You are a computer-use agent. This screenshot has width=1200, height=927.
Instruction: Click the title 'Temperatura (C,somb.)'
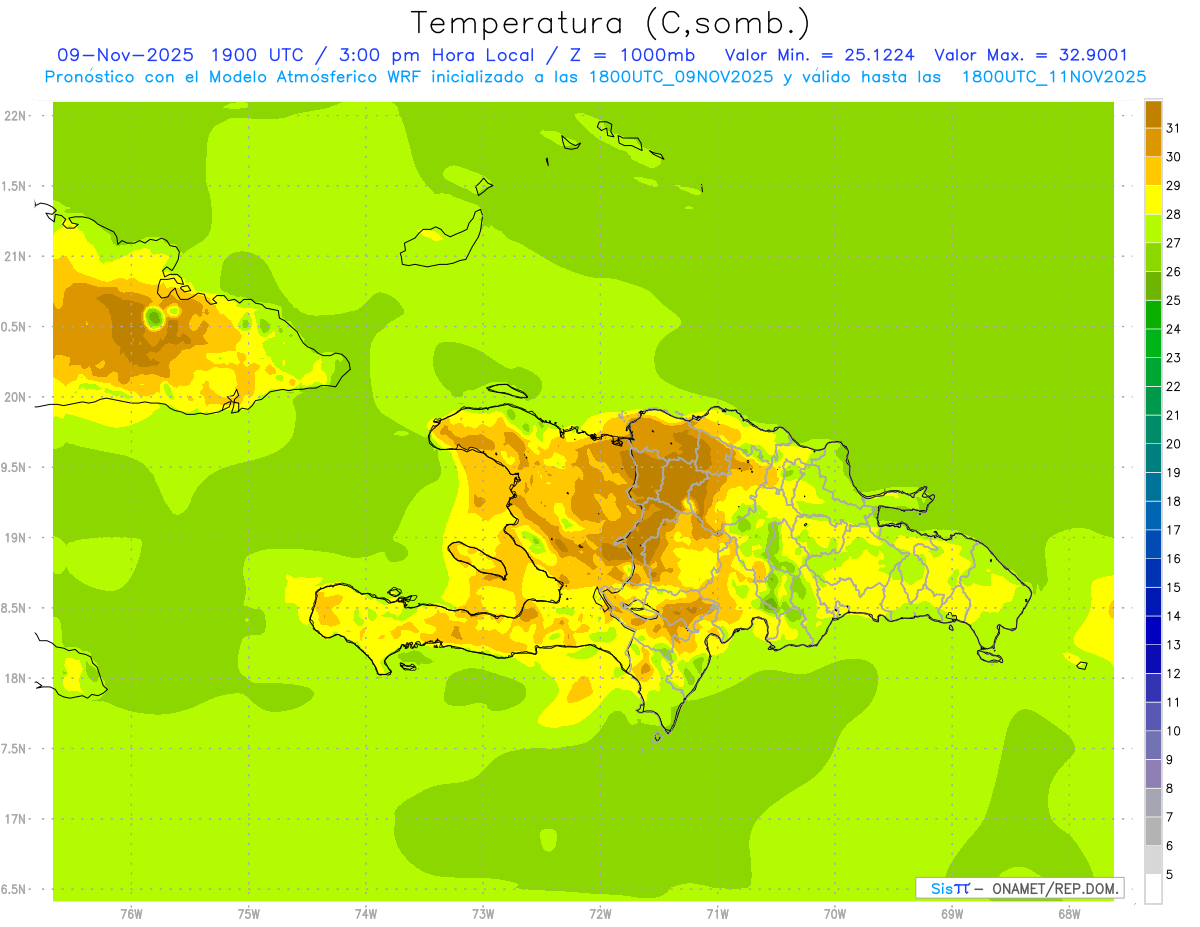[x=611, y=24]
